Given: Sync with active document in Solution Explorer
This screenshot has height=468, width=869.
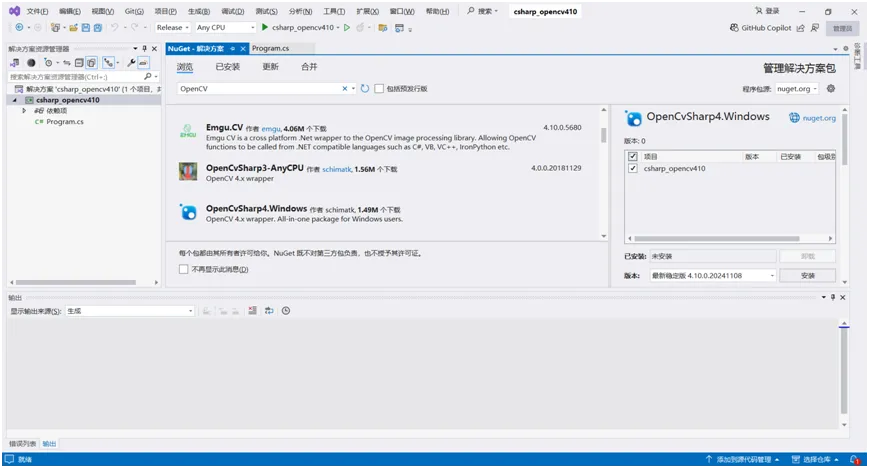Looking at the screenshot, I should [67, 63].
